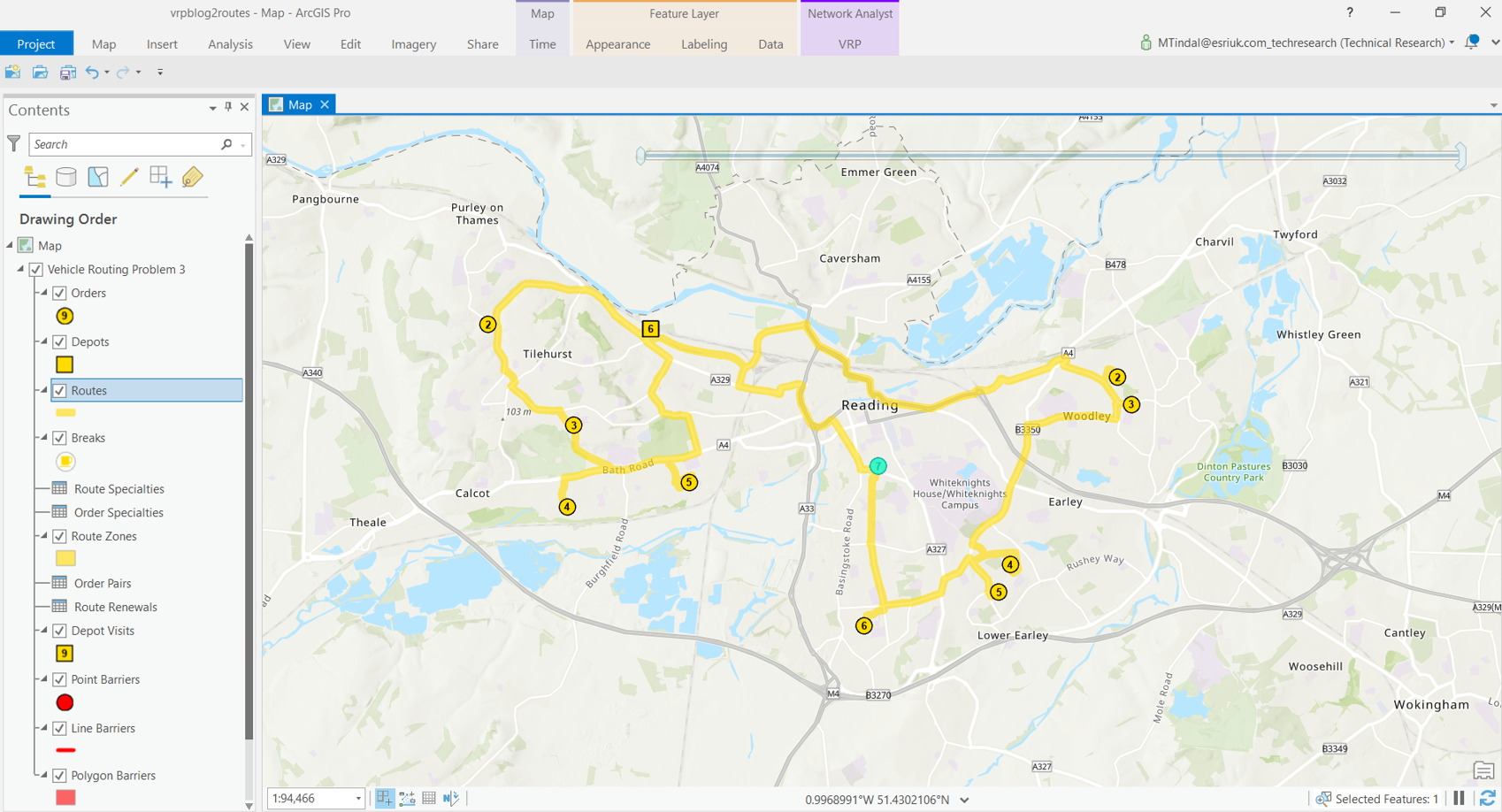Toggle the Polygon Barriers layer checkbox
This screenshot has height=812, width=1502.
click(x=59, y=776)
